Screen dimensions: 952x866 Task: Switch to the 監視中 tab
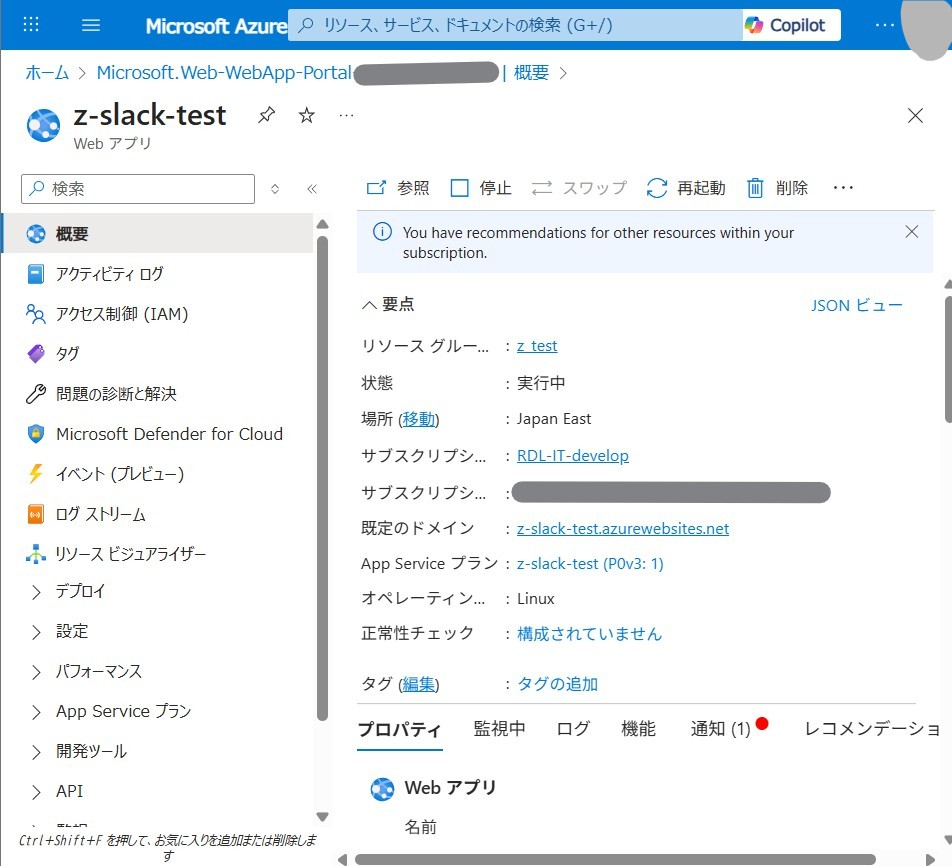tap(499, 729)
